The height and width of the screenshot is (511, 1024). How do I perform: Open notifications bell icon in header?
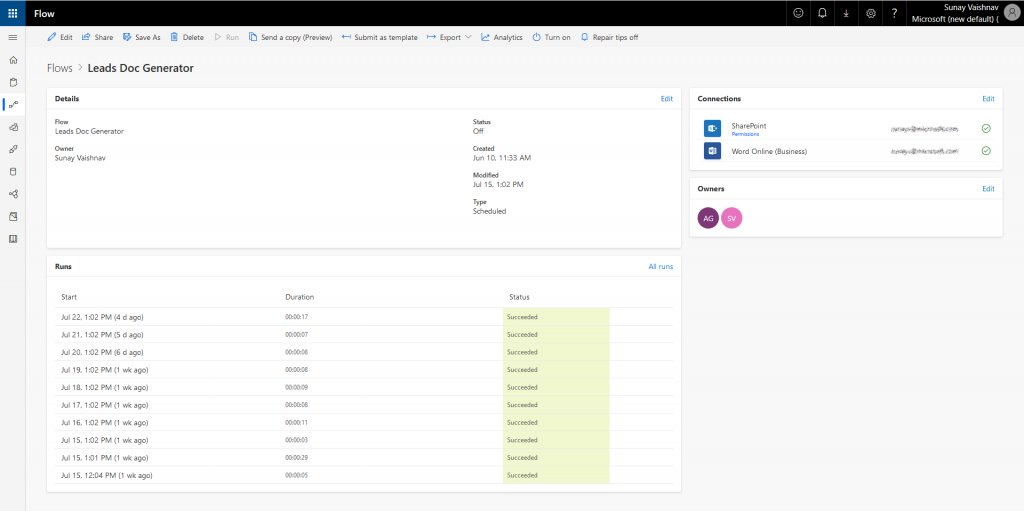(822, 13)
